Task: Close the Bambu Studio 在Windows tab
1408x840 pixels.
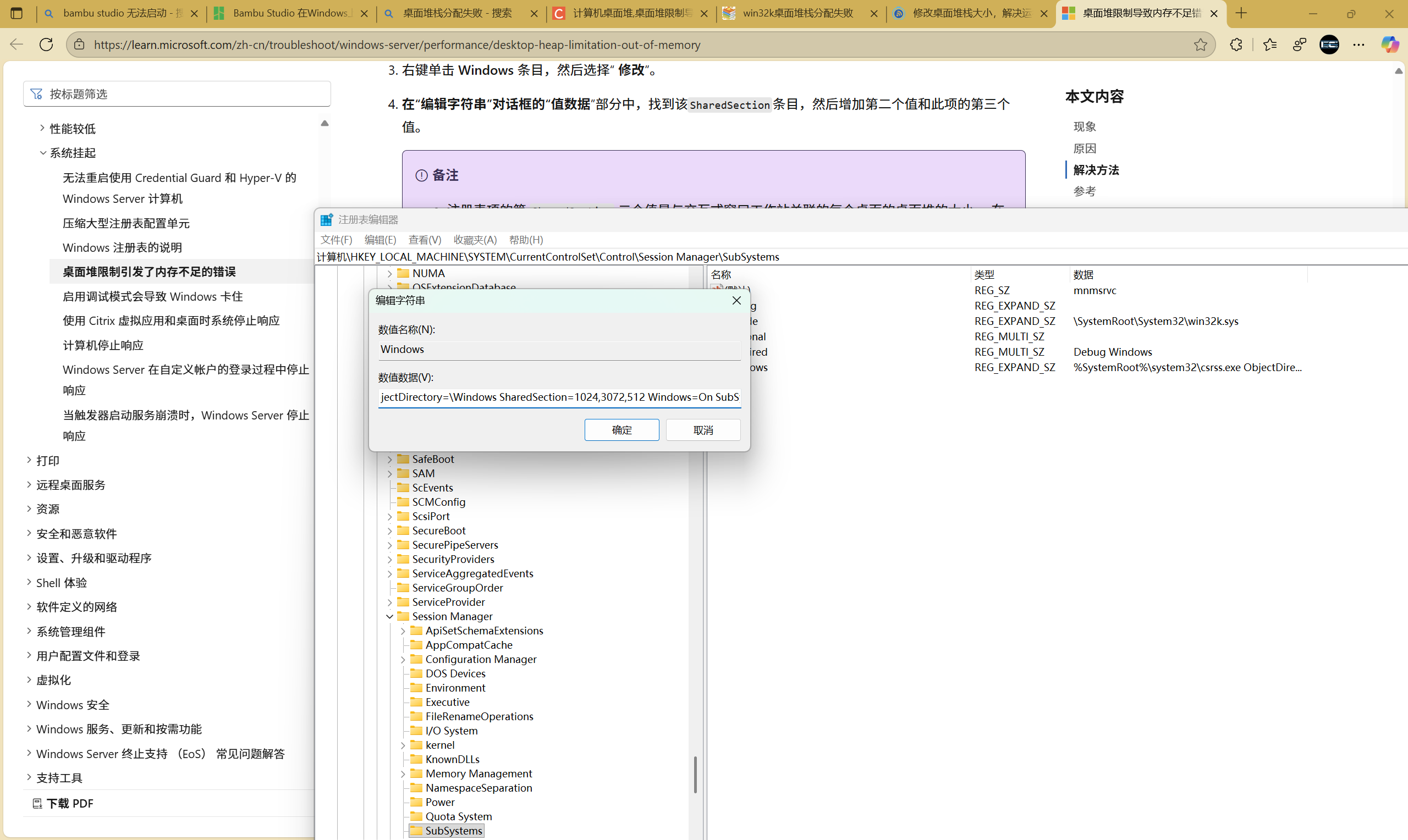Action: tap(364, 13)
